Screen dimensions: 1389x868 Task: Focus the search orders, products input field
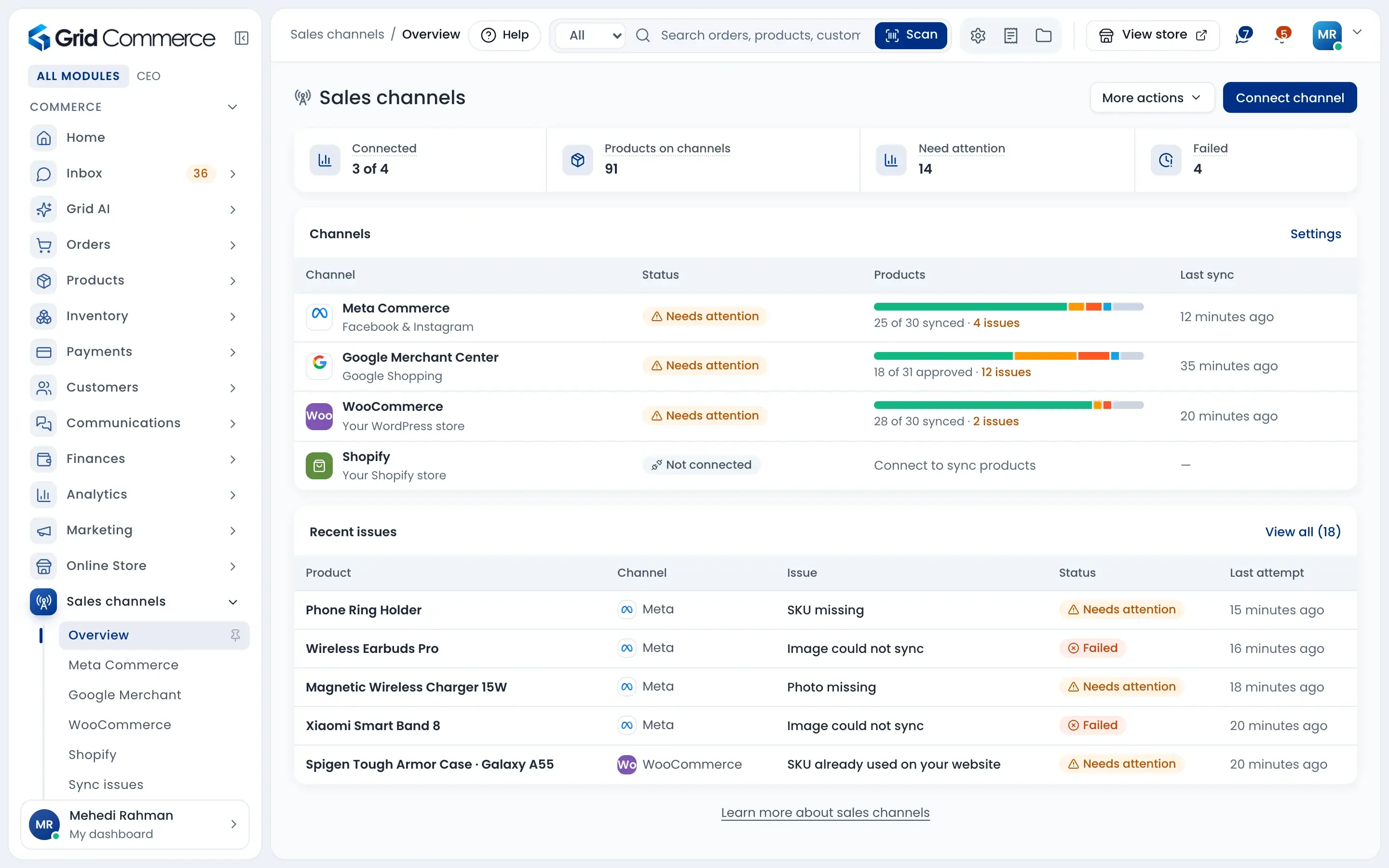coord(760,36)
